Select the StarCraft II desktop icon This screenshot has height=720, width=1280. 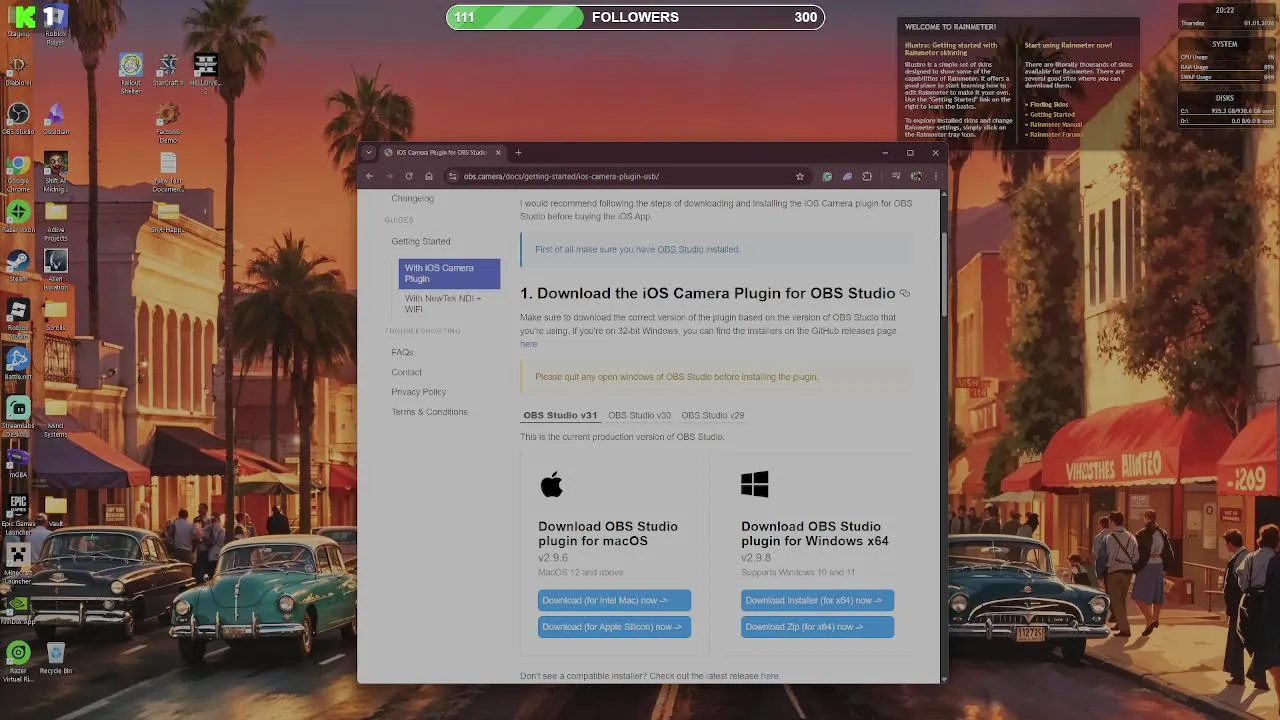(x=168, y=70)
